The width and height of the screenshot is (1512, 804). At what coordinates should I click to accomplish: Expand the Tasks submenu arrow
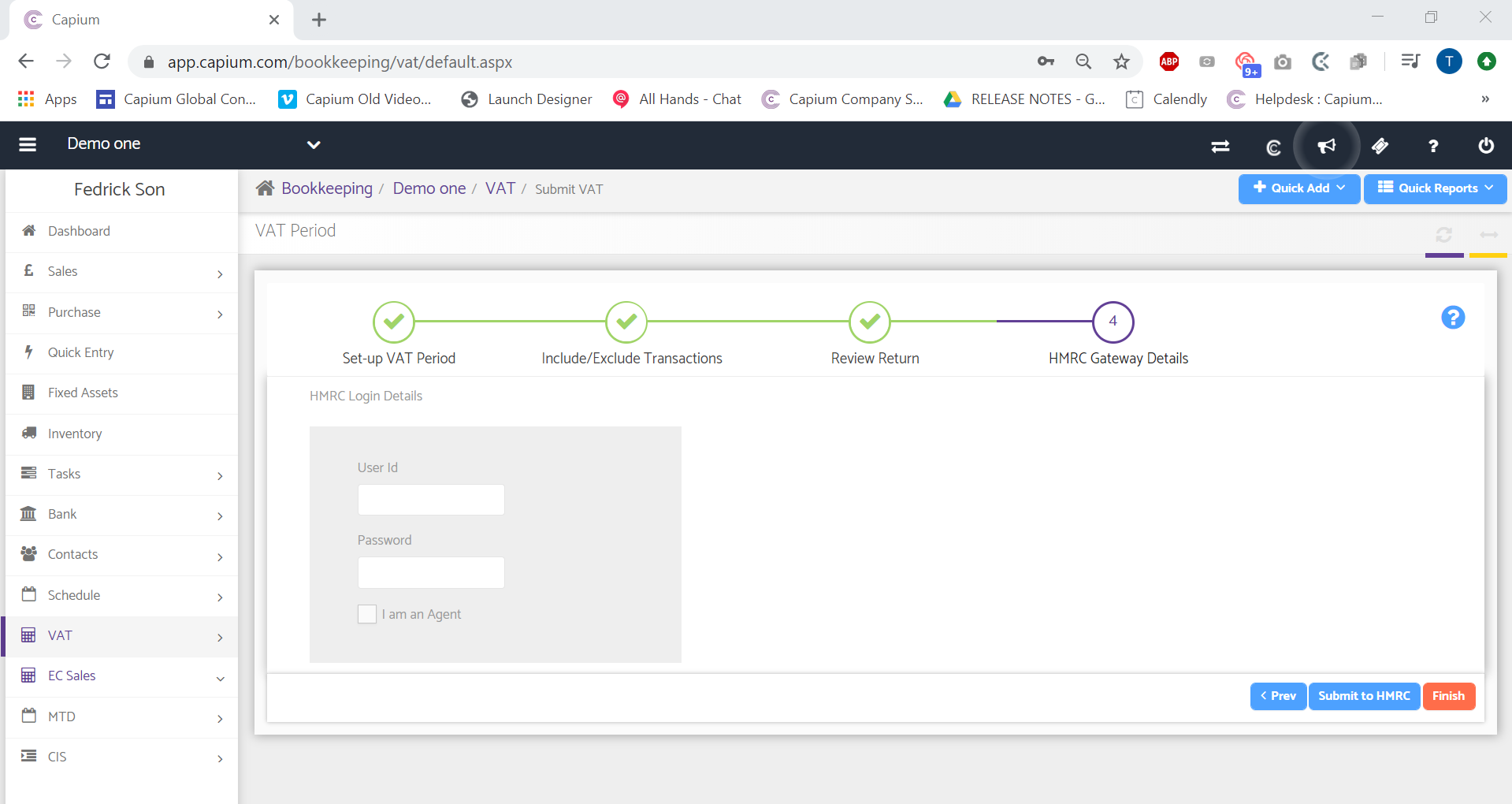coord(220,475)
